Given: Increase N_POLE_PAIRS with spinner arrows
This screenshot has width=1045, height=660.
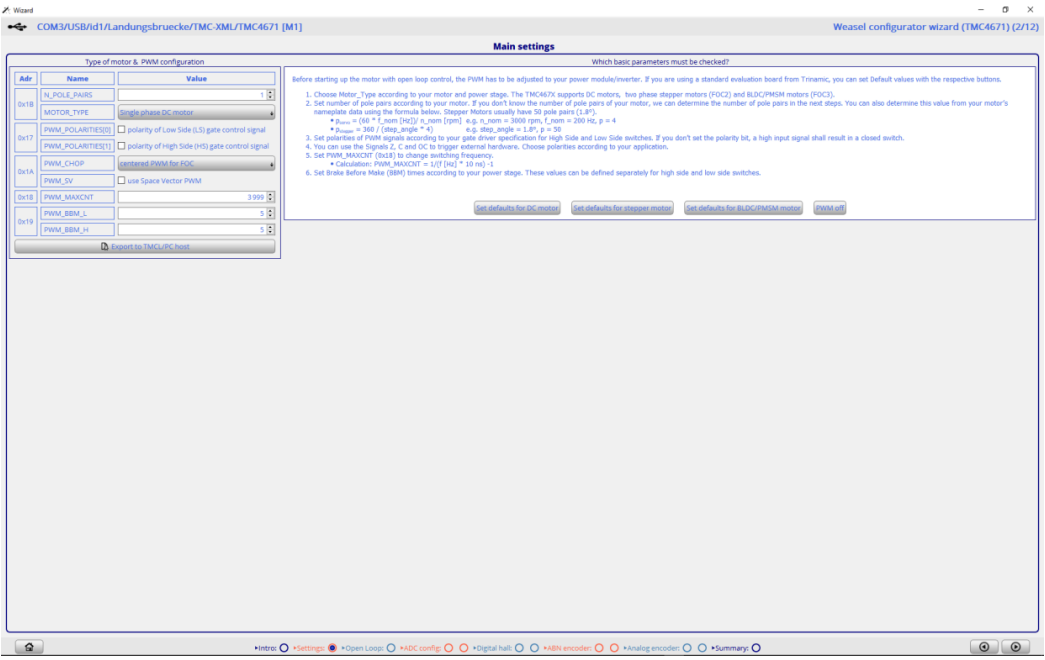Looking at the screenshot, I should tap(271, 92).
